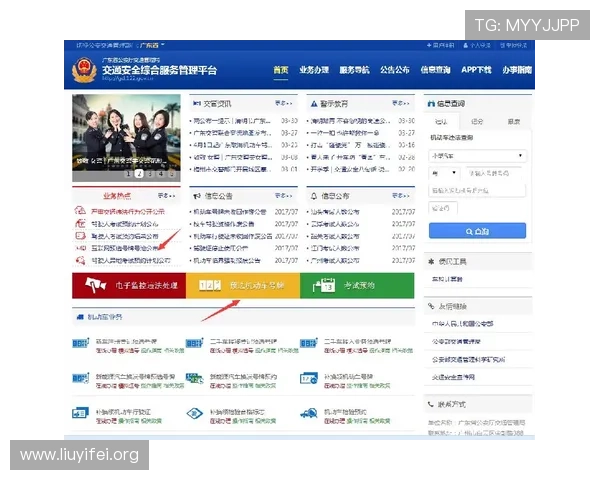The width and height of the screenshot is (600, 480).
Task: Click the diamond 检验合格标志 service icon
Action: coord(194,414)
